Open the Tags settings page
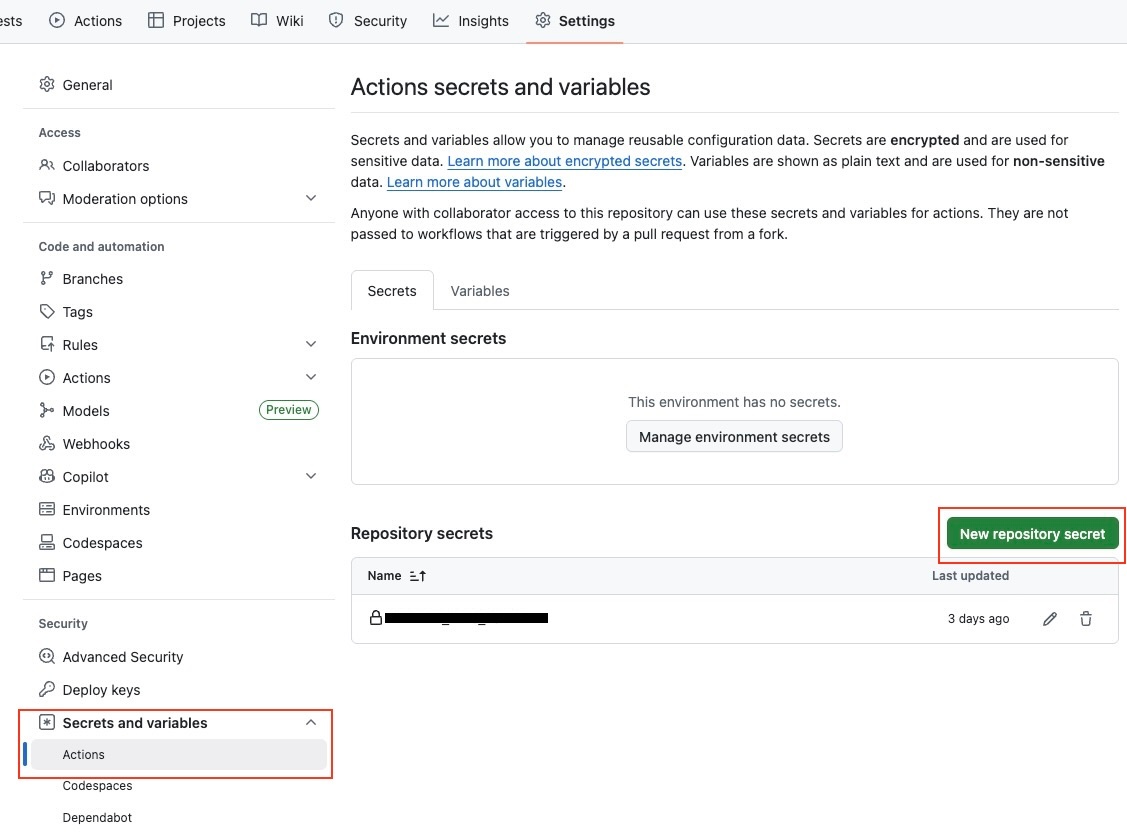The height and width of the screenshot is (836, 1127). (77, 312)
